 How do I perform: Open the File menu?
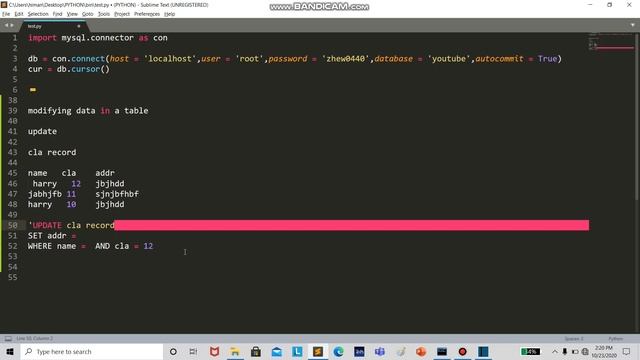(6, 14)
